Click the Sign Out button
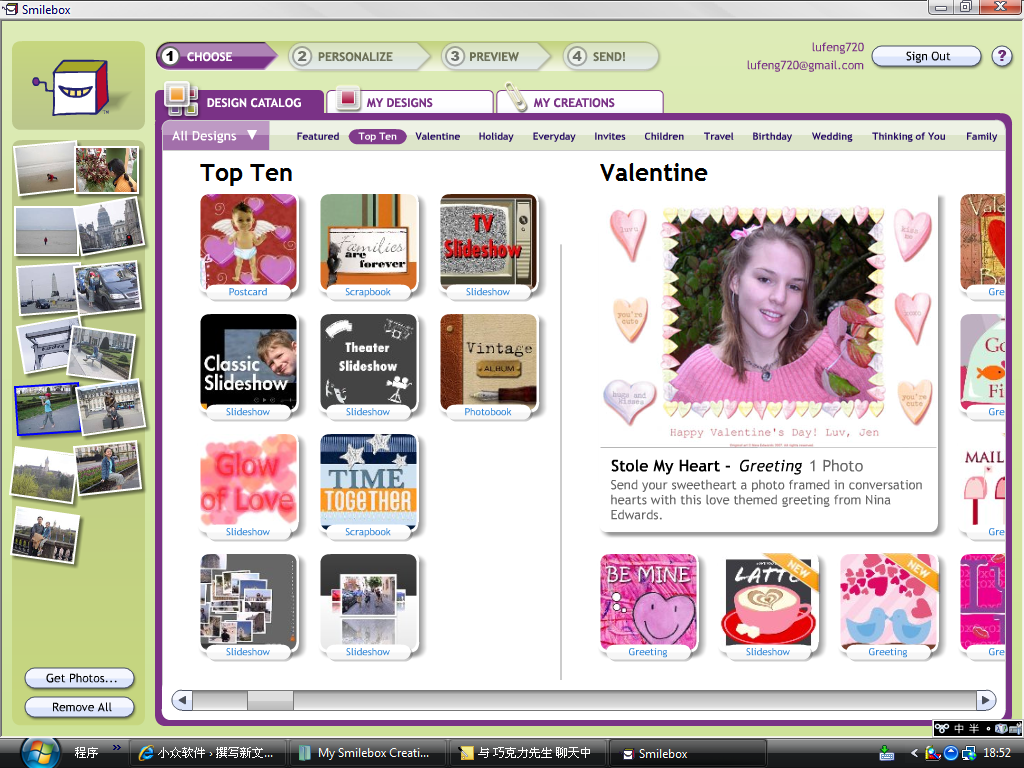Viewport: 1024px width, 768px height. 927,56
